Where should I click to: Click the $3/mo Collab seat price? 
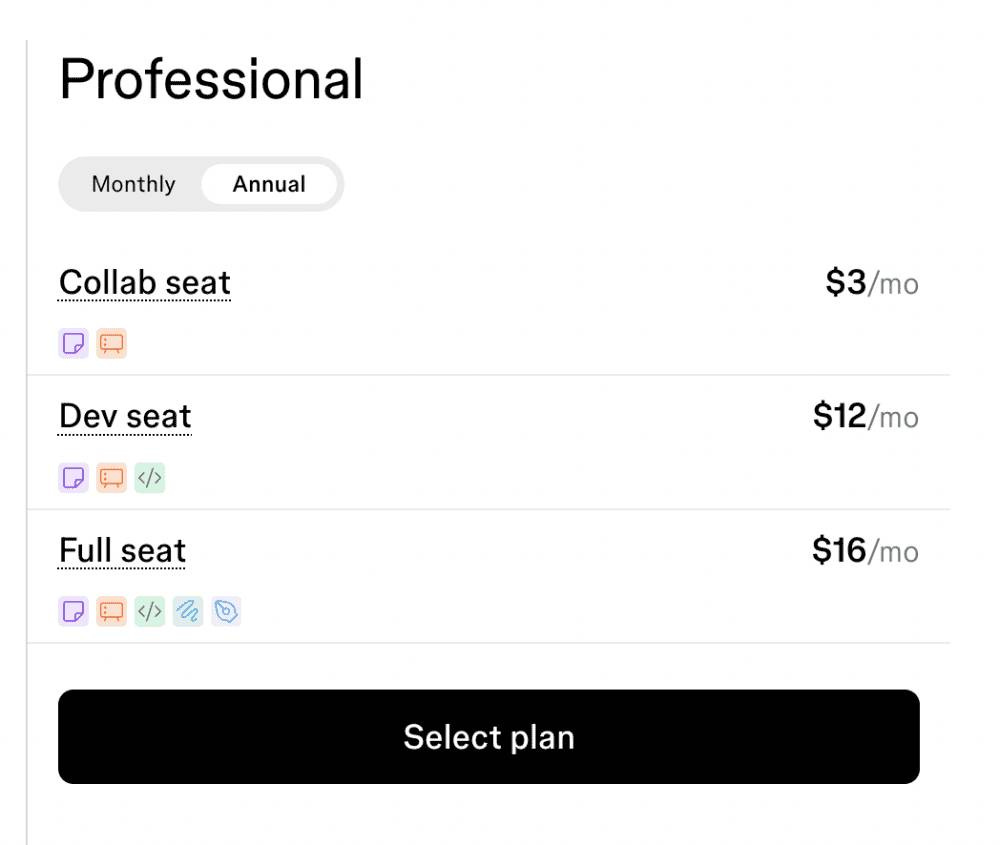872,283
